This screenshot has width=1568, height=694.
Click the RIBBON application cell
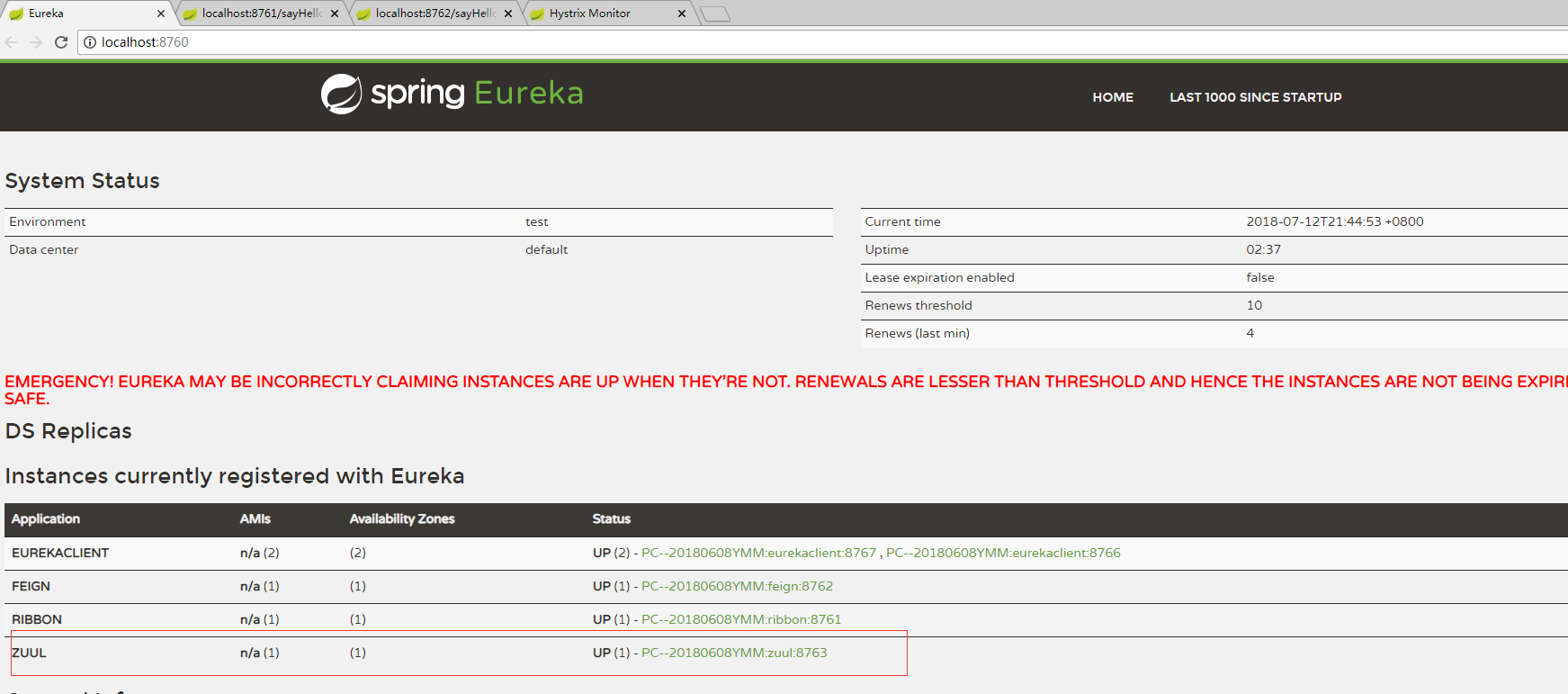click(x=37, y=619)
